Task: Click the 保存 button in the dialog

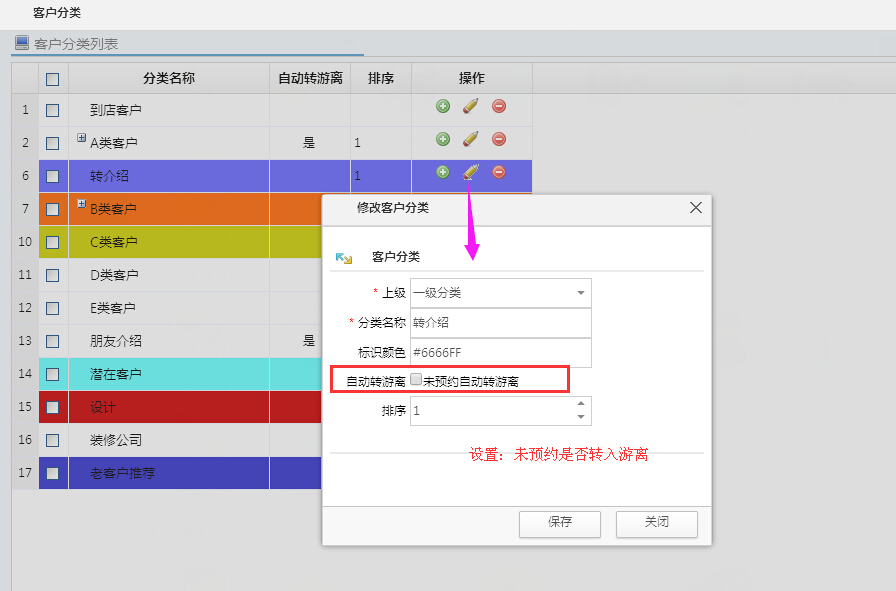Action: pyautogui.click(x=559, y=524)
